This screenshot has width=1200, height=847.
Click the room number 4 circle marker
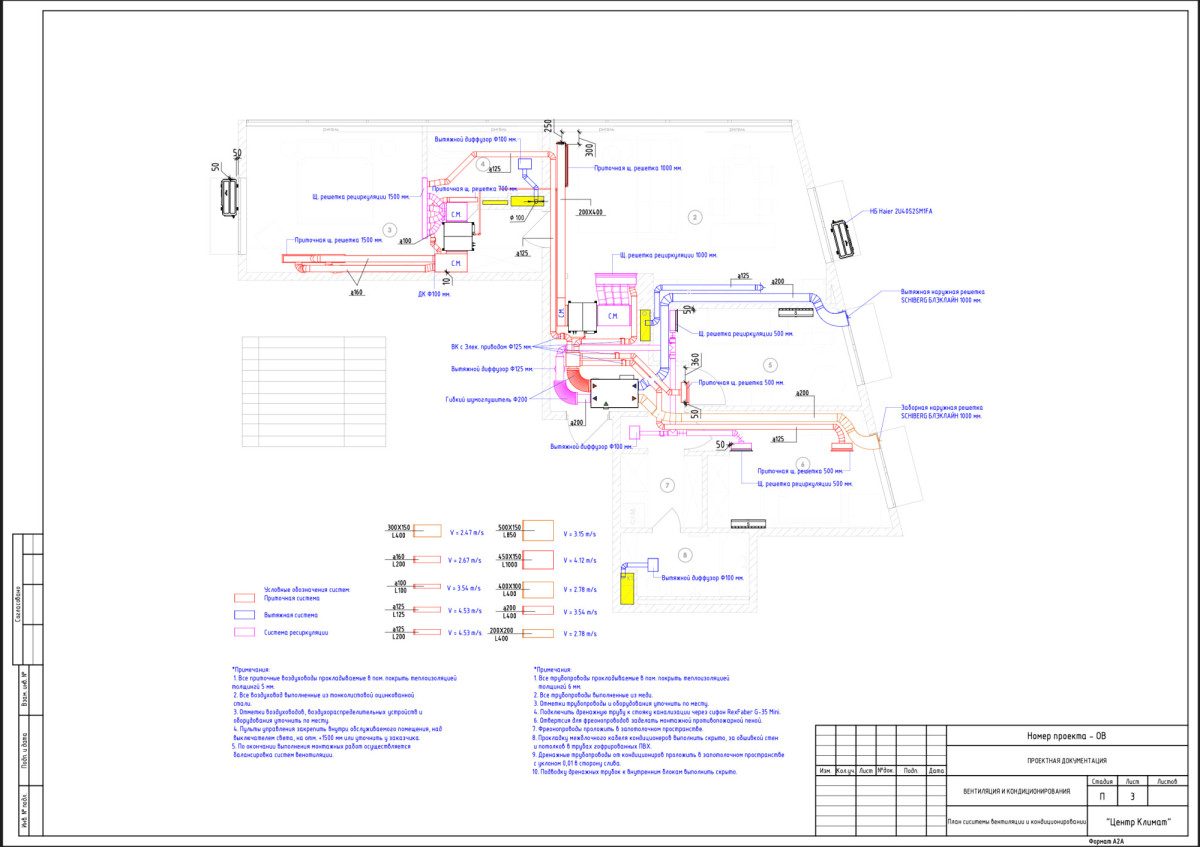coord(482,163)
